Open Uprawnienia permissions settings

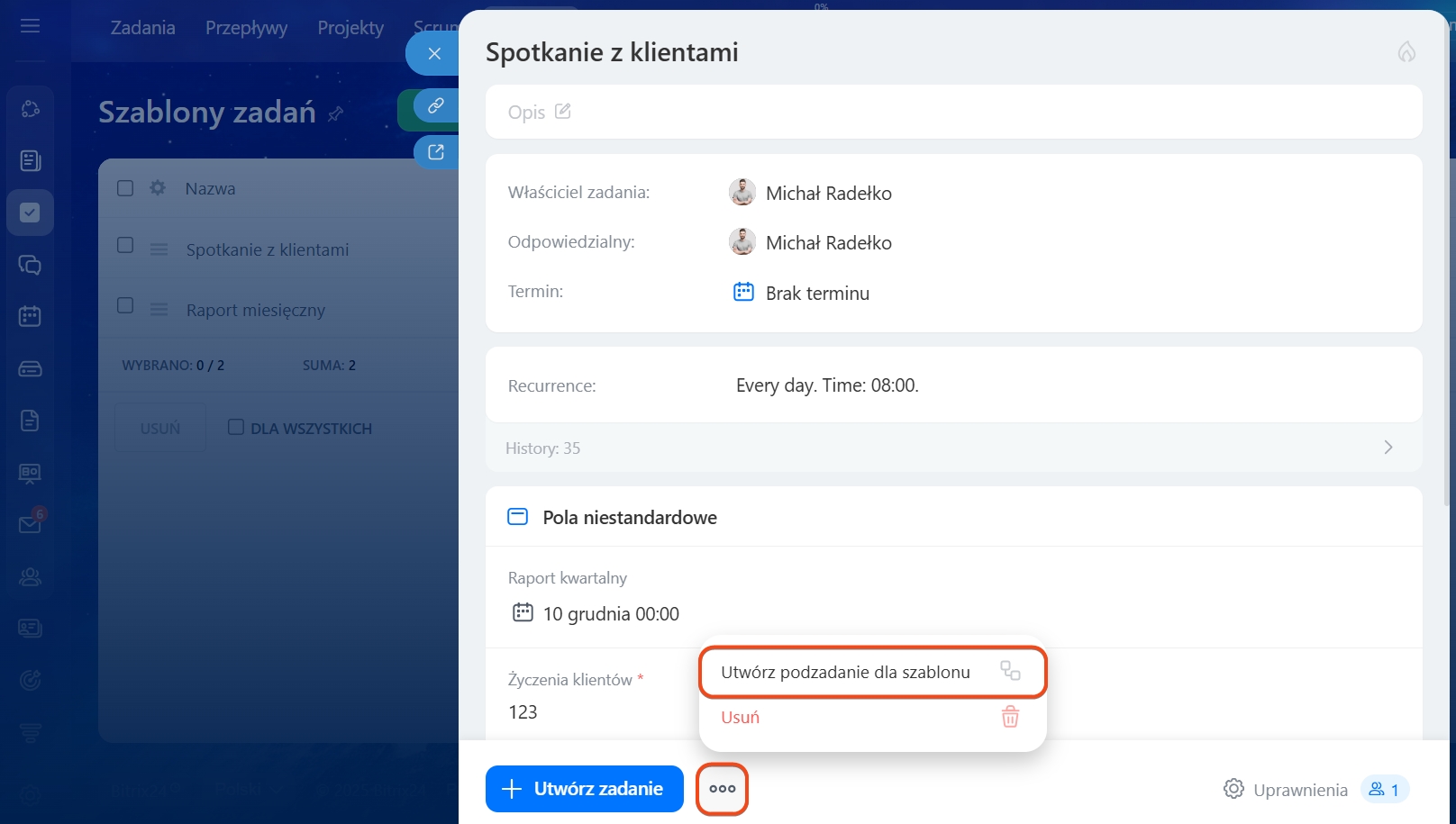1286,790
